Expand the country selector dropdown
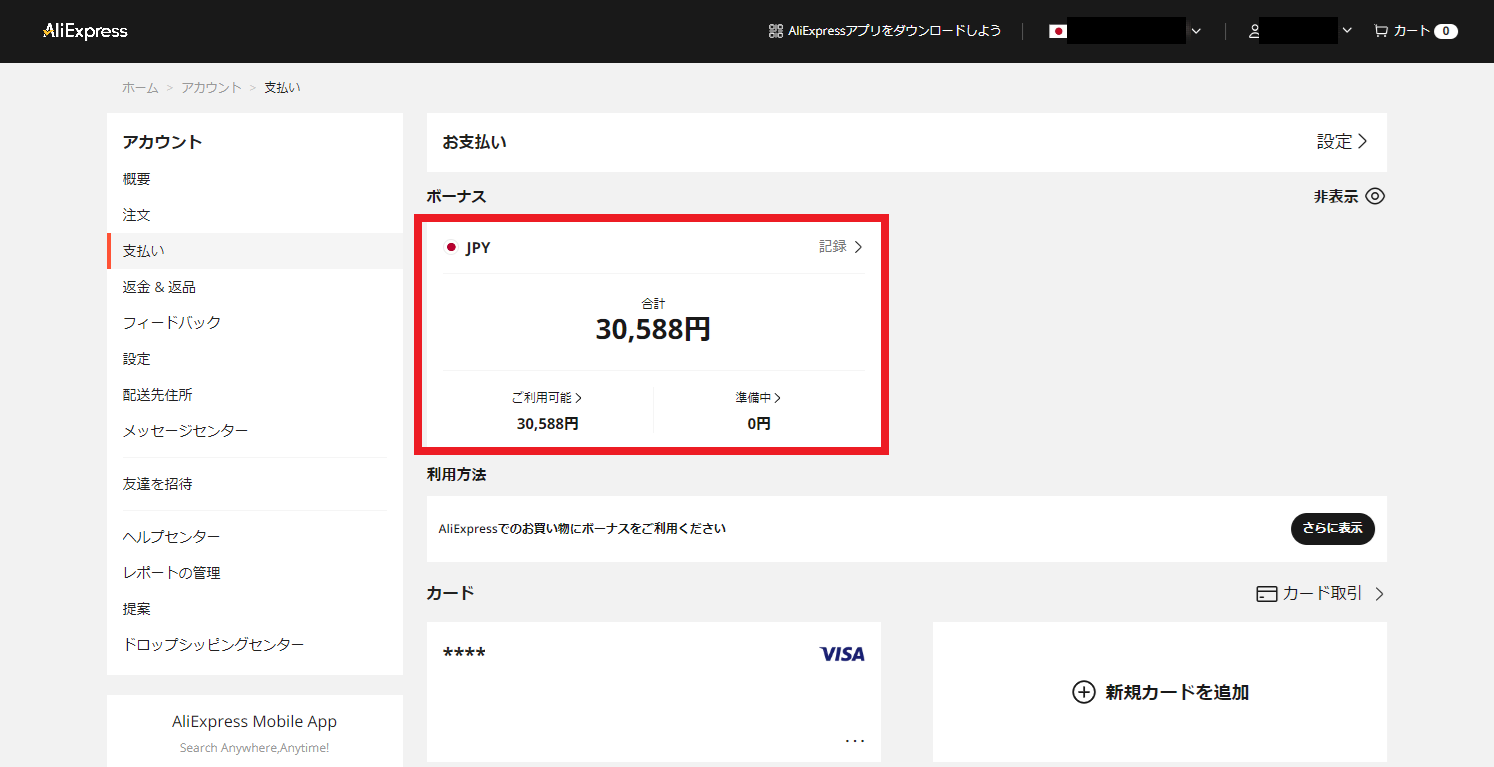 [1196, 31]
